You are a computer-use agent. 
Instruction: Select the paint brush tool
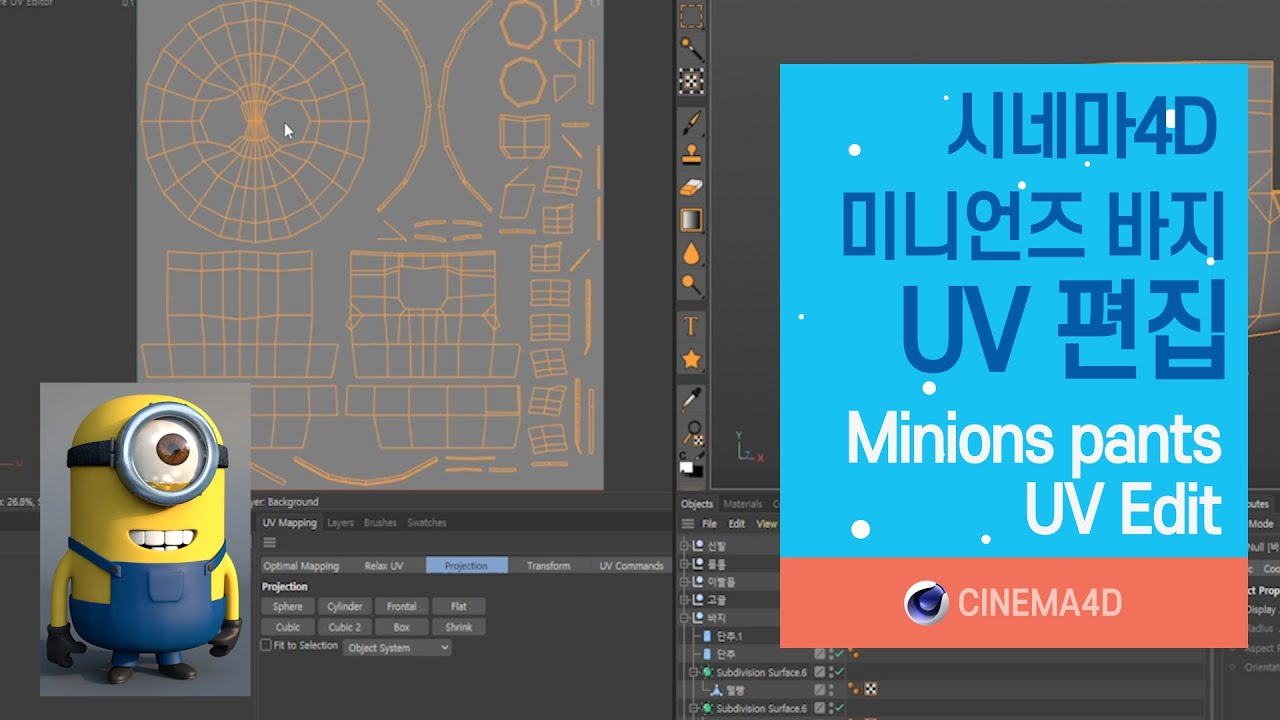(x=691, y=122)
